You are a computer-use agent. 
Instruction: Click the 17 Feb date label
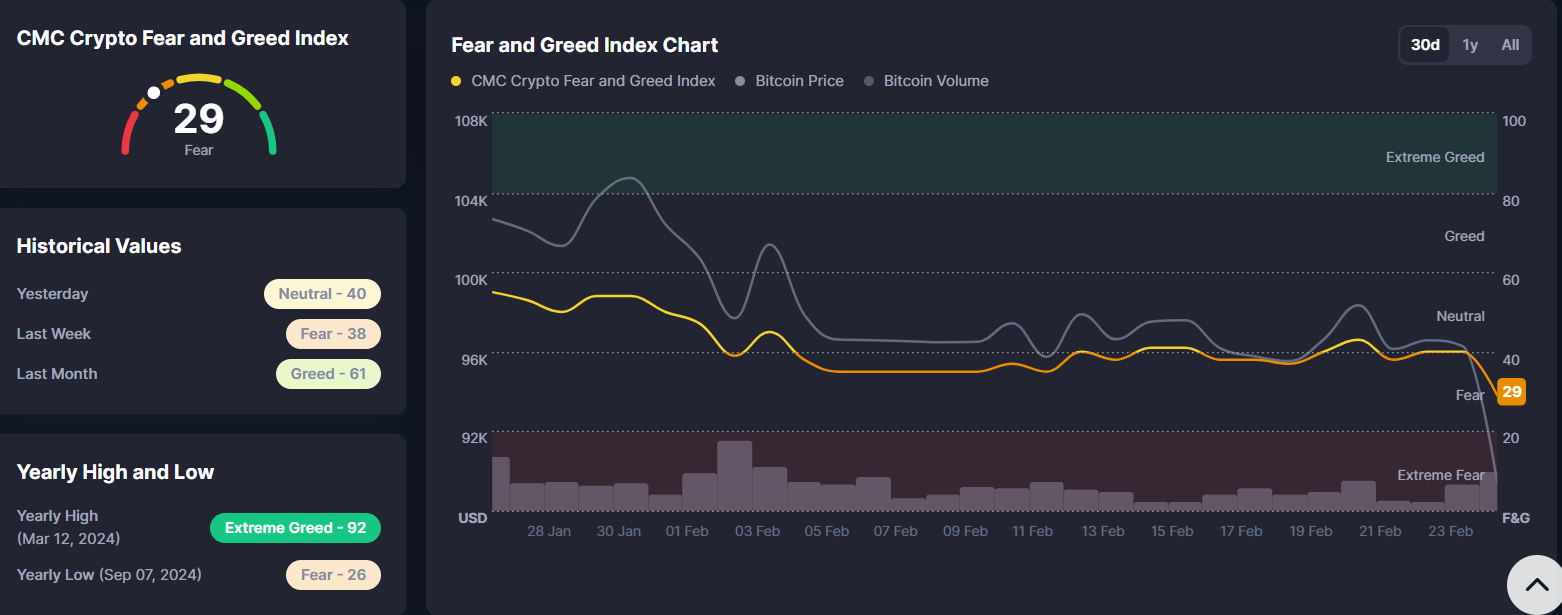click(x=1241, y=531)
